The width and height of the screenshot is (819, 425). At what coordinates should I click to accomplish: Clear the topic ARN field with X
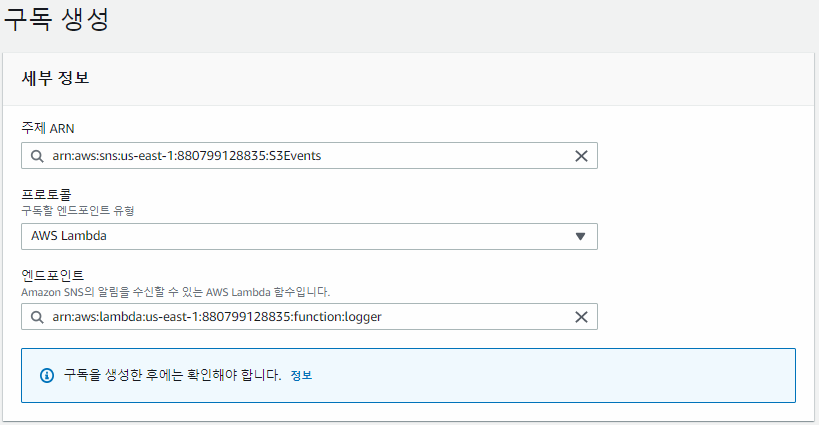click(581, 156)
